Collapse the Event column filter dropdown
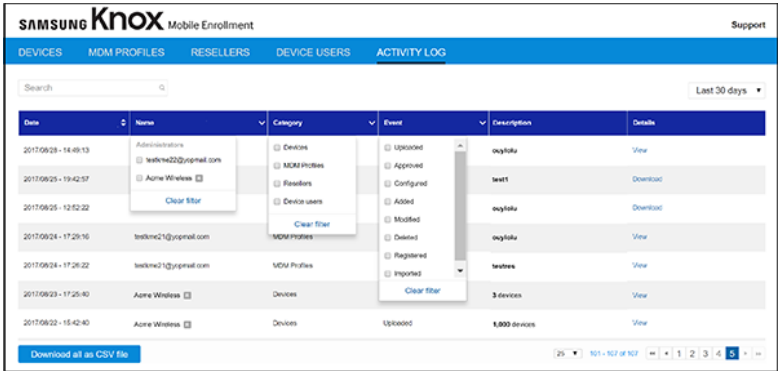 [x=482, y=123]
